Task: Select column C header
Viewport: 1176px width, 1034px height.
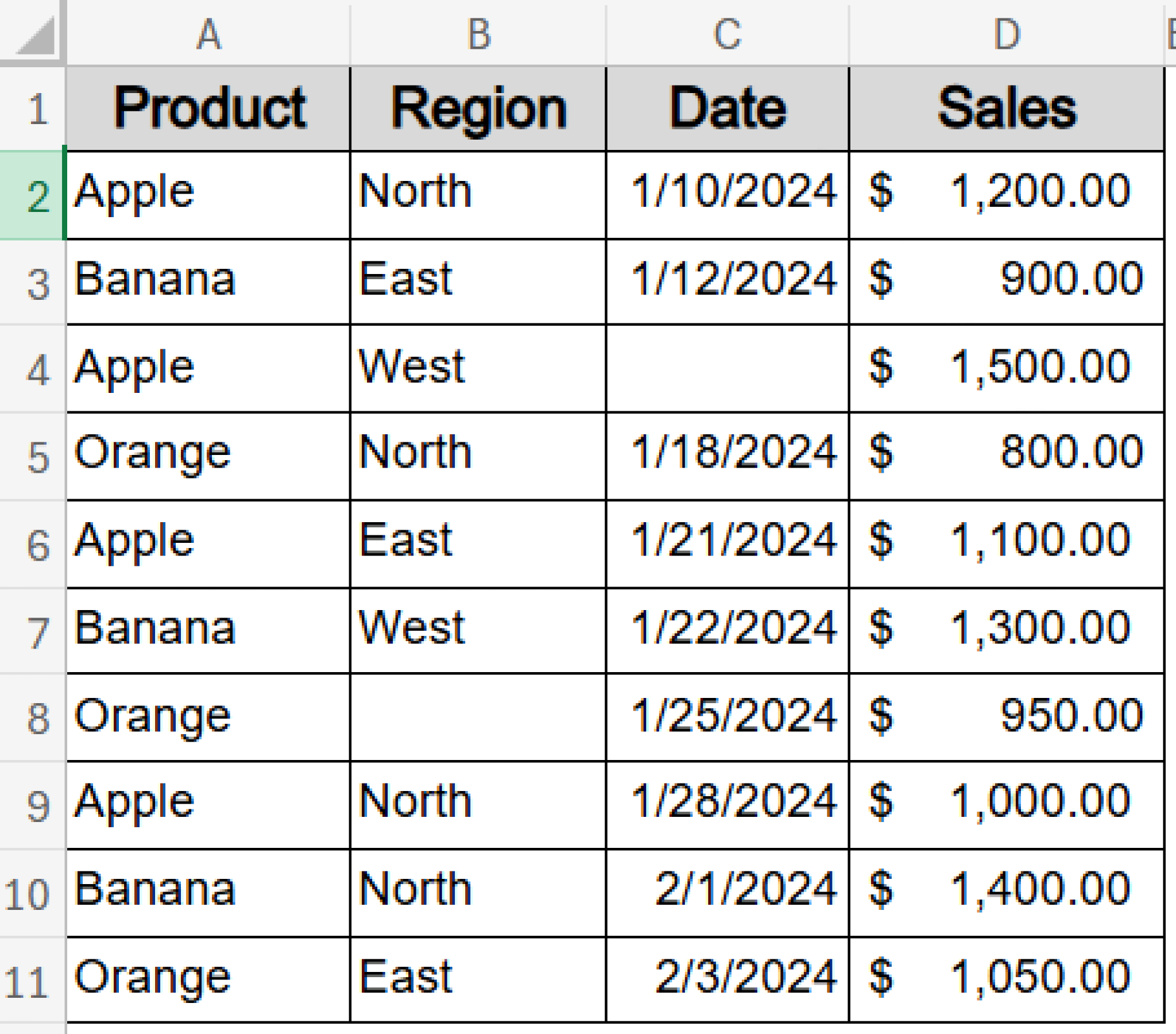Action: tap(728, 34)
